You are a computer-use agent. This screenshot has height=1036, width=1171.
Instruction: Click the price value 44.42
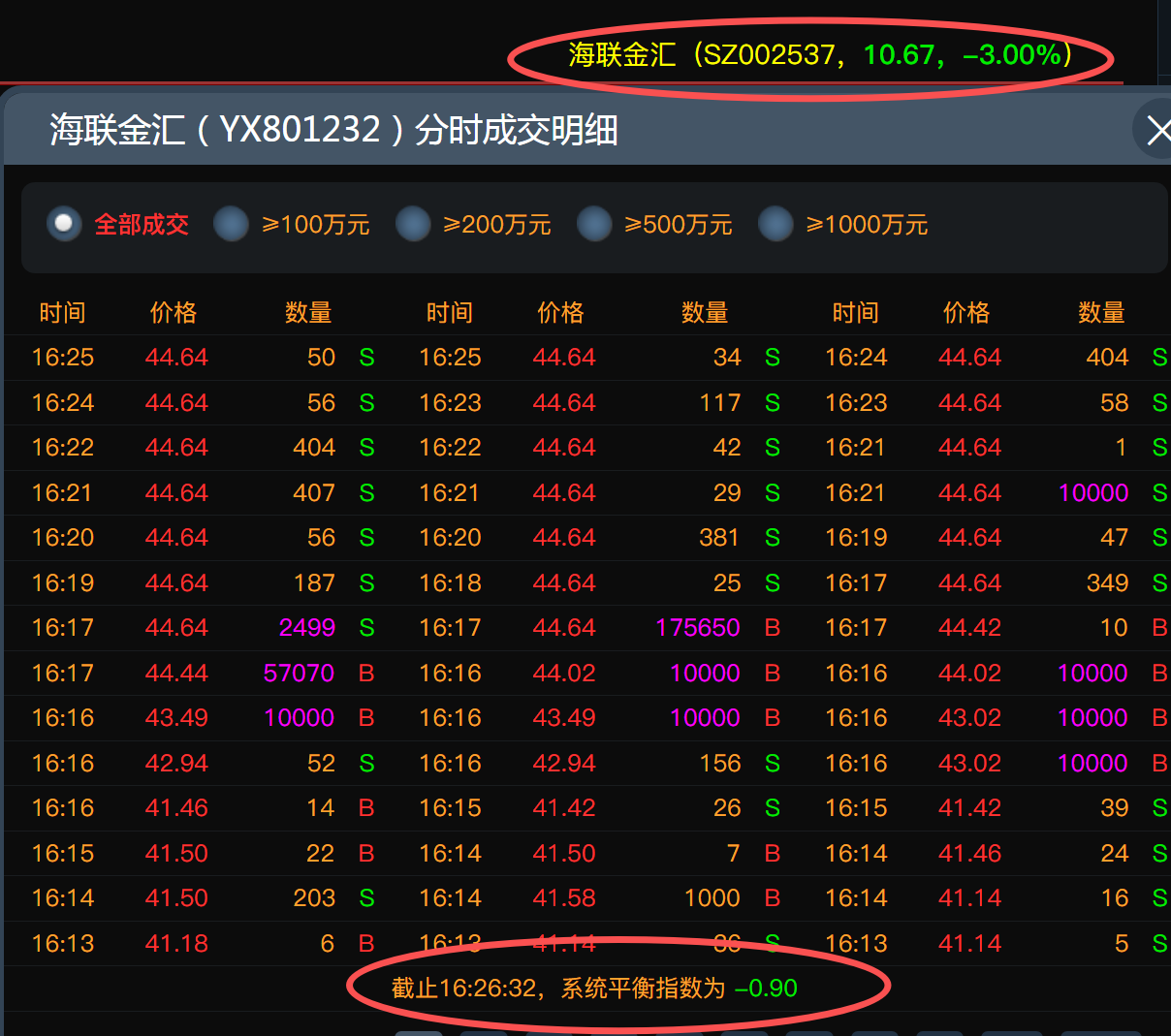pyautogui.click(x=969, y=628)
